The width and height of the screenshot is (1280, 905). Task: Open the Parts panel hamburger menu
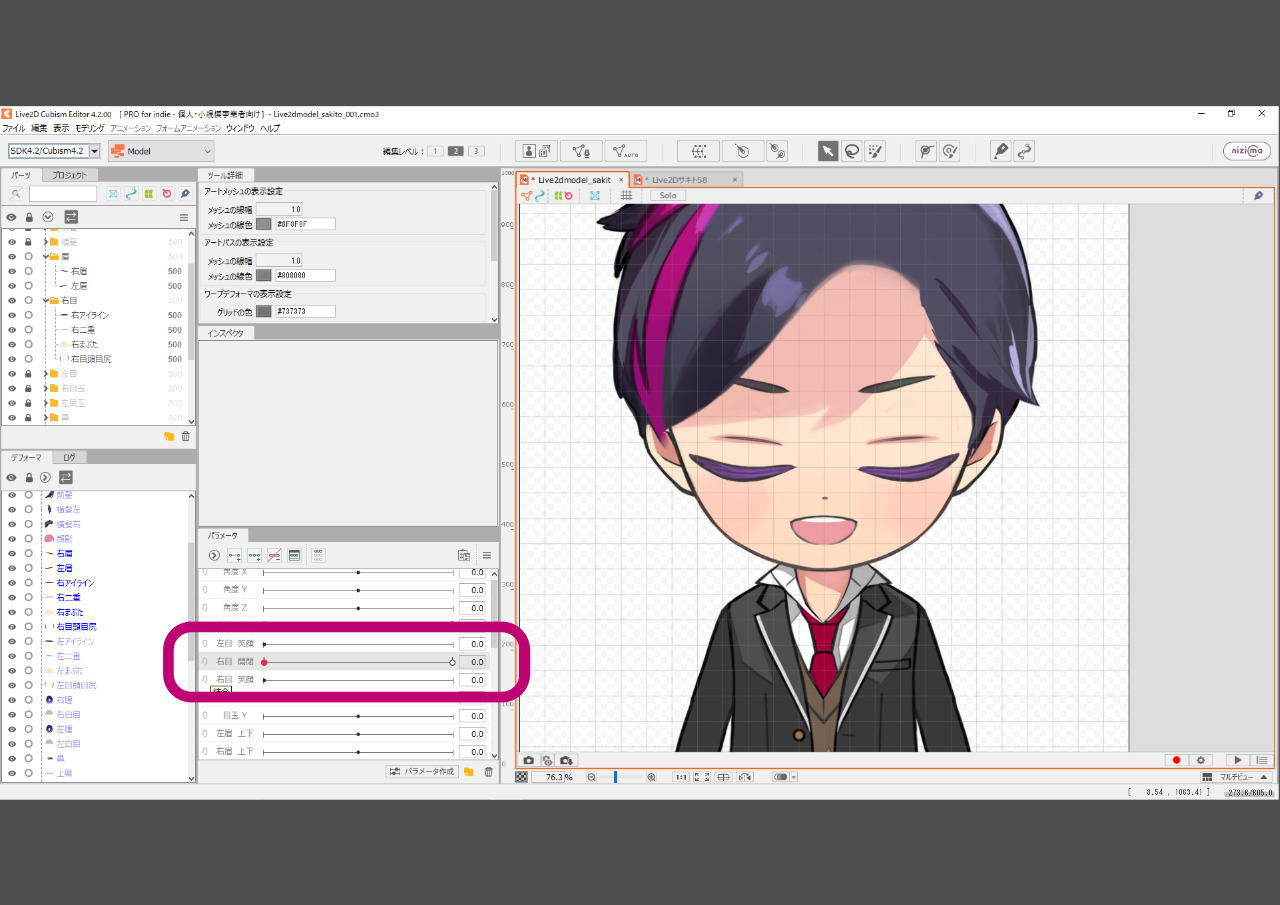(184, 217)
